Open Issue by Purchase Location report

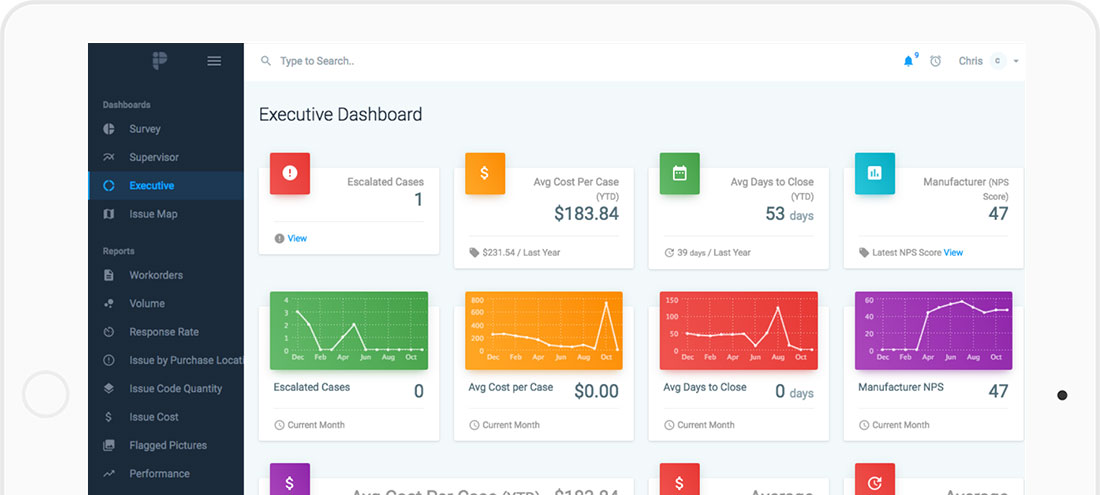pos(166,360)
